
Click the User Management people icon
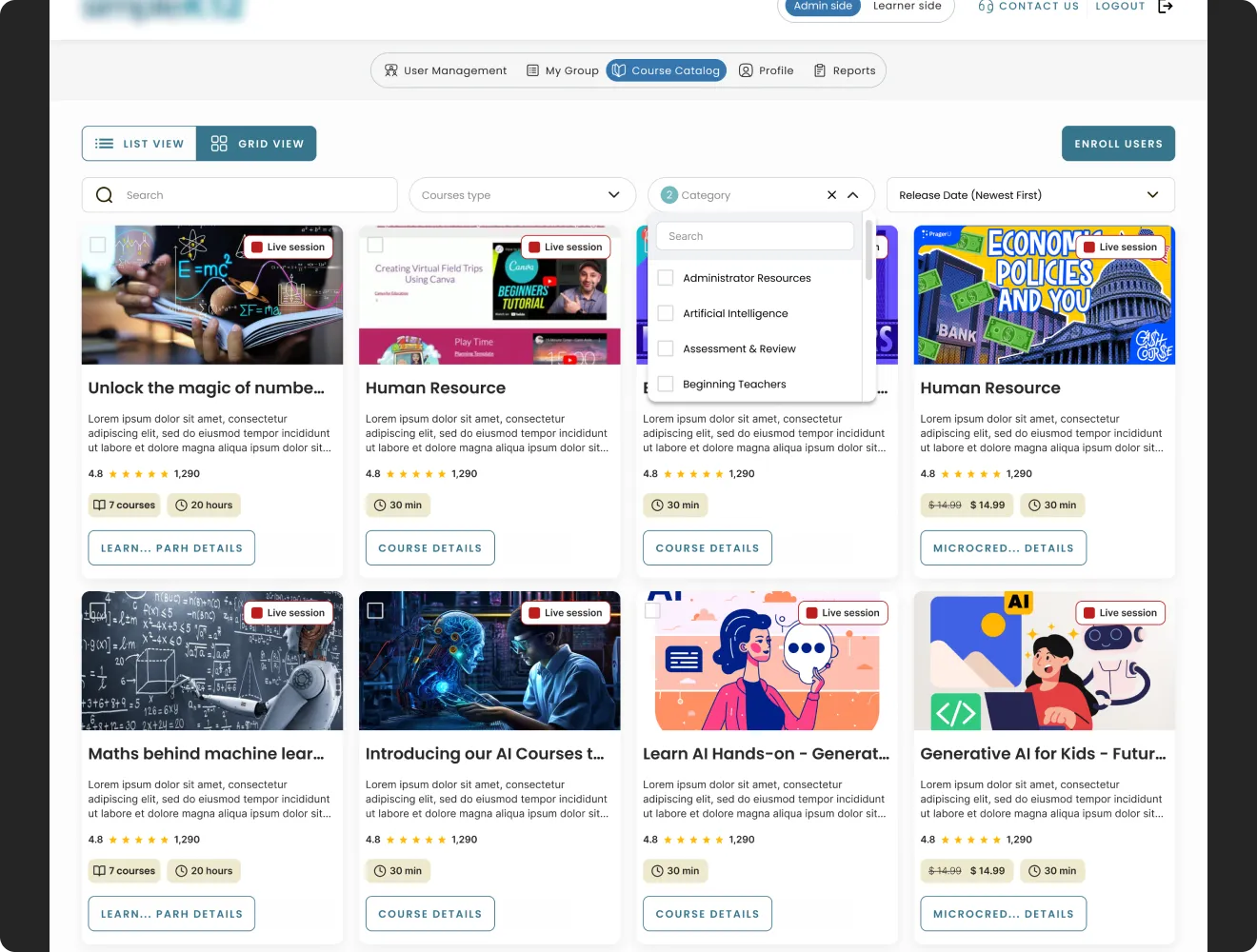click(x=390, y=70)
